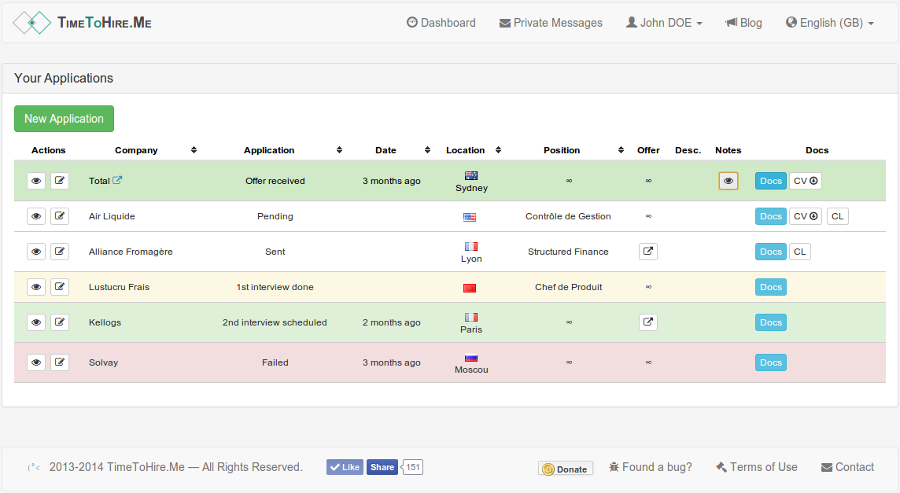Open the Found a bug? link
900x493 pixels.
650,467
